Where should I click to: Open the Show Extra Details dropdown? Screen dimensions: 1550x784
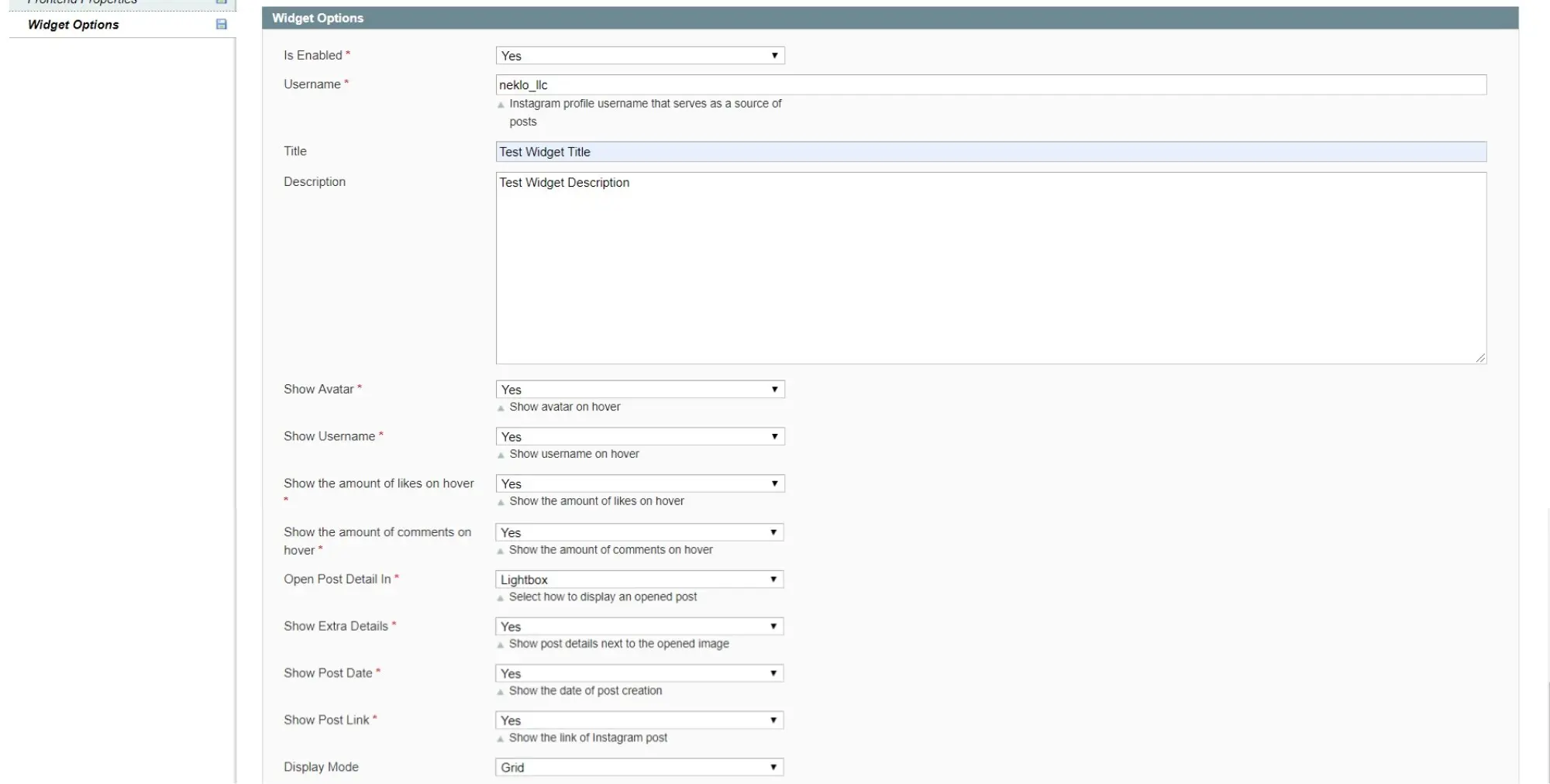coord(639,627)
